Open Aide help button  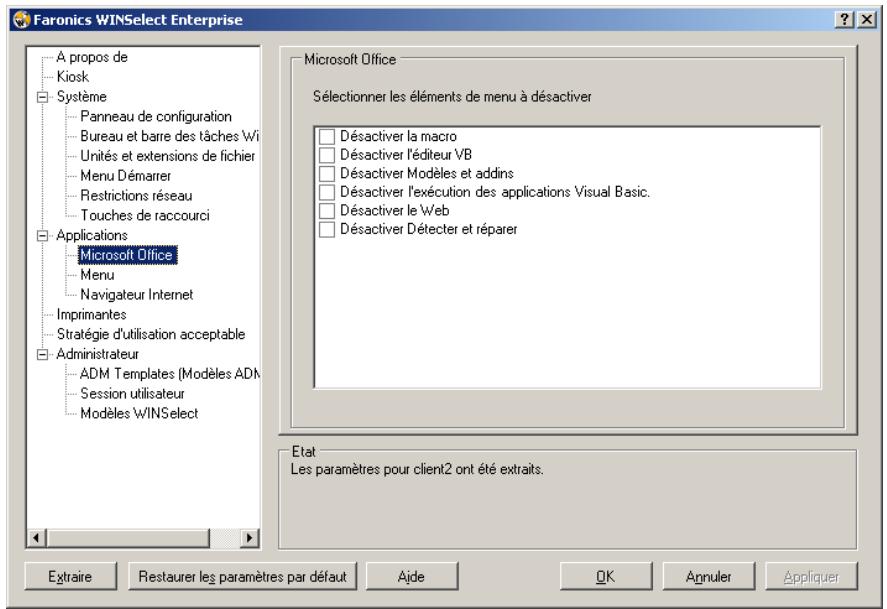pyautogui.click(x=411, y=577)
